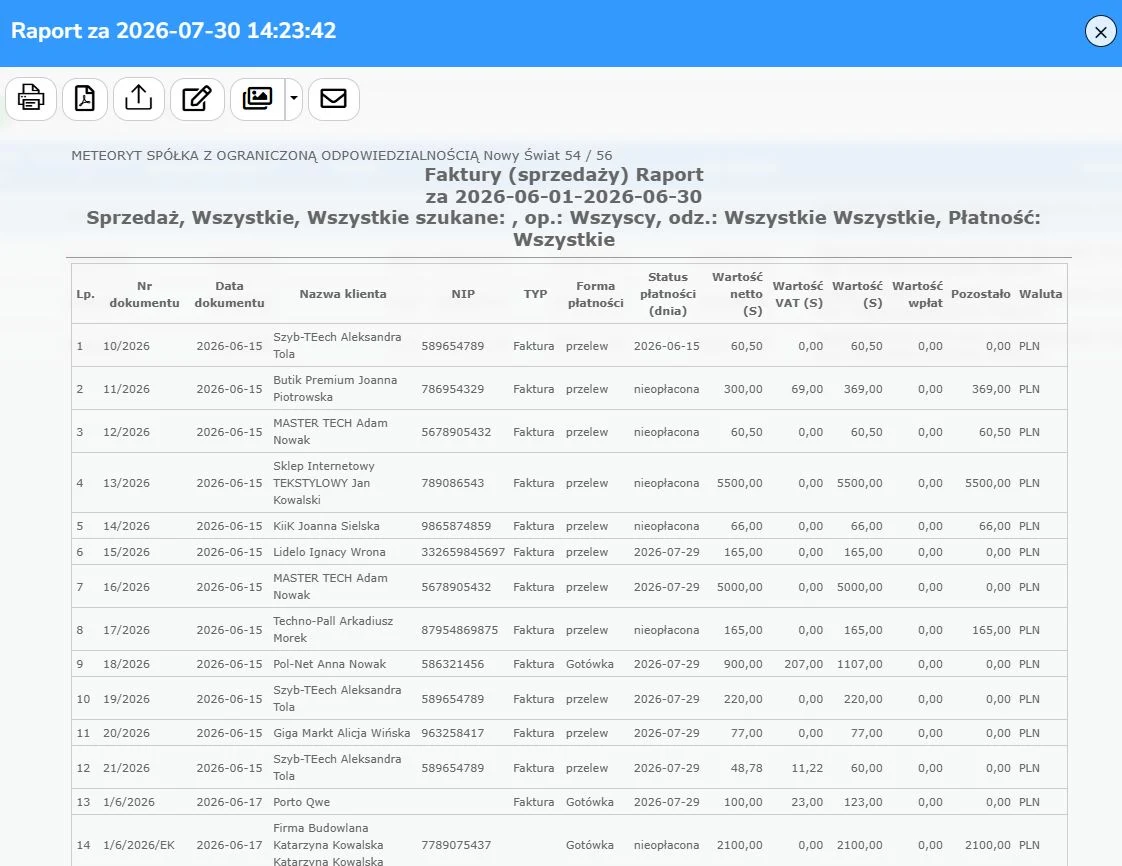
Task: Select document number 14/2026
Action: pos(127,526)
